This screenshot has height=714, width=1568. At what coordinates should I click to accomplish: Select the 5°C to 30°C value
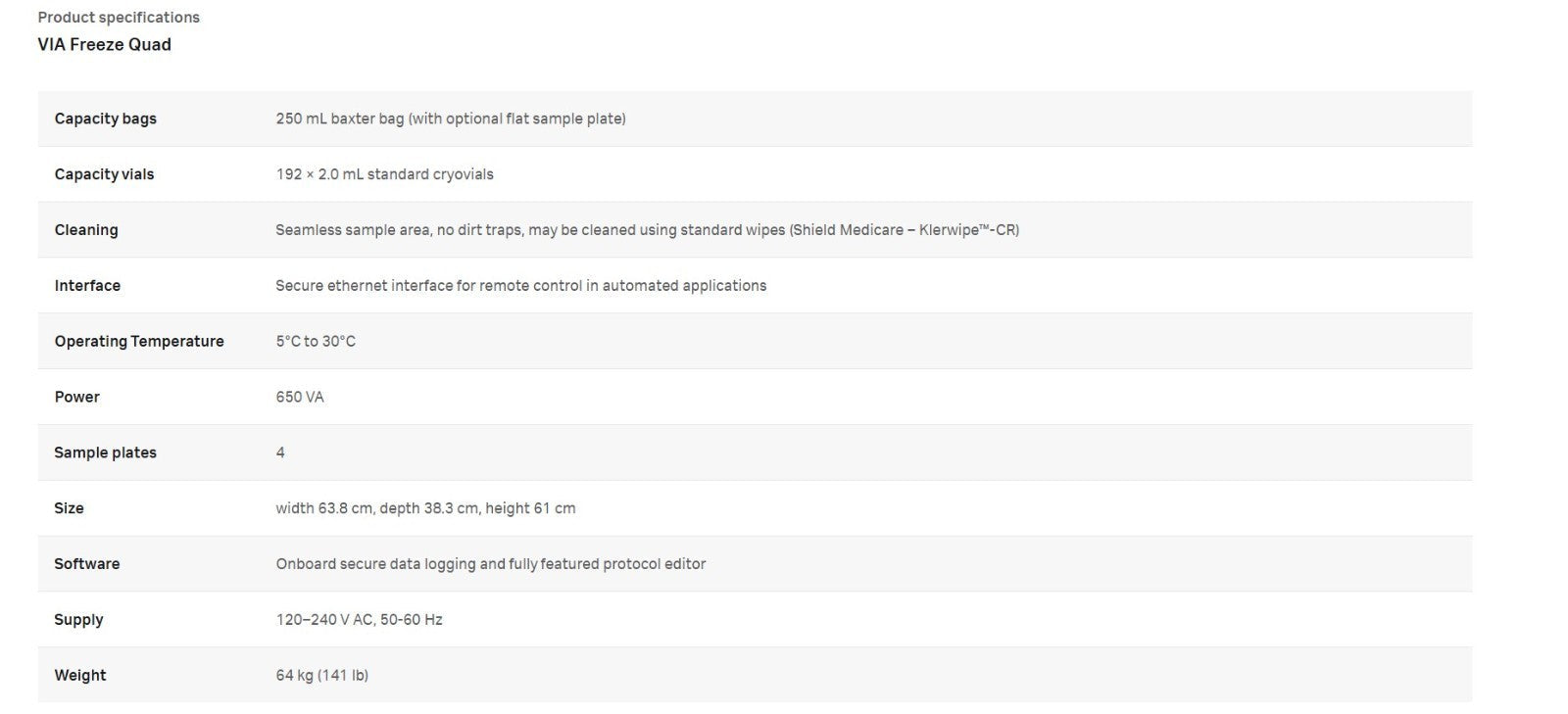point(316,342)
